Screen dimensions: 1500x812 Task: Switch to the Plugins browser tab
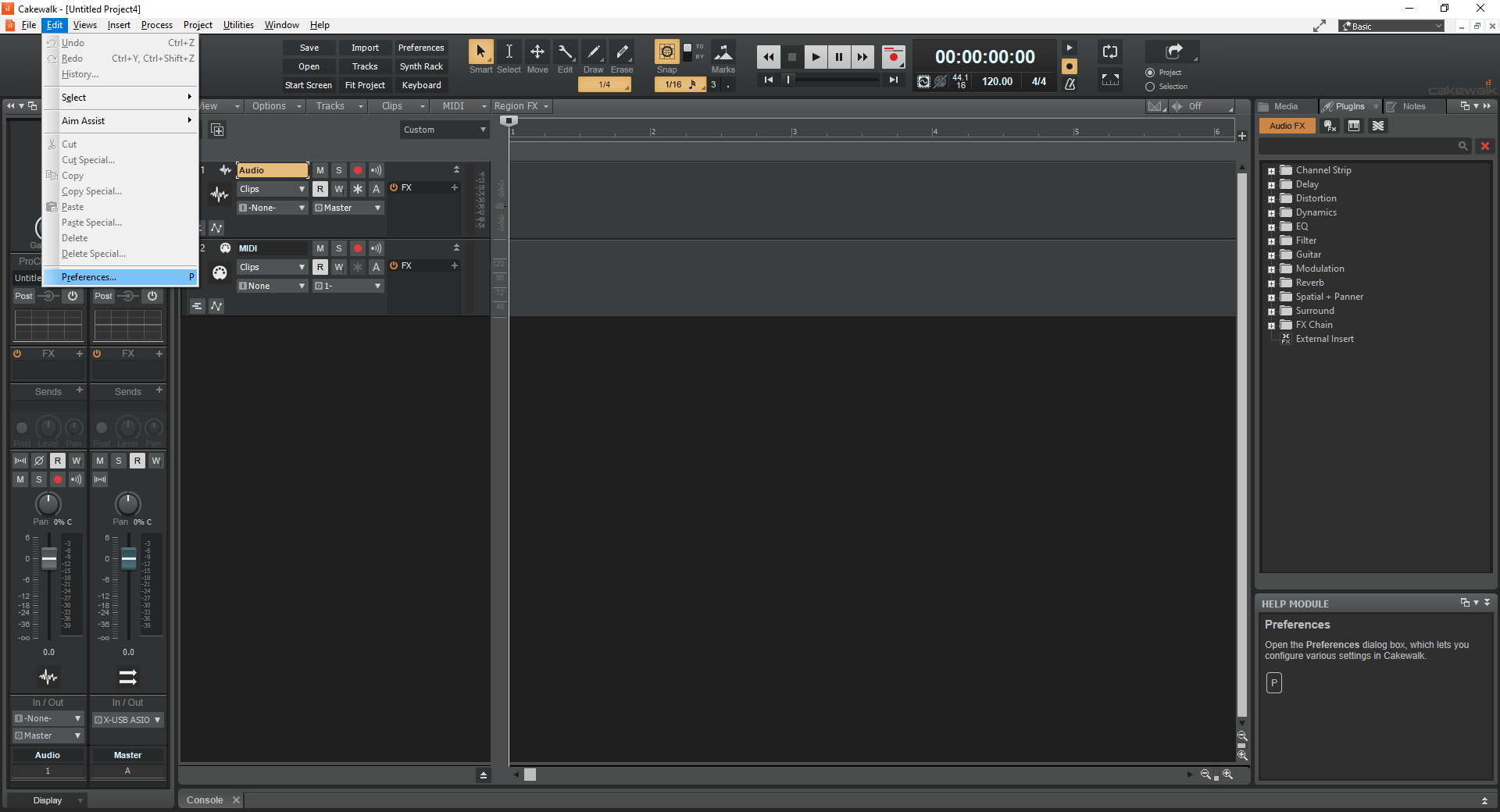coord(1349,106)
